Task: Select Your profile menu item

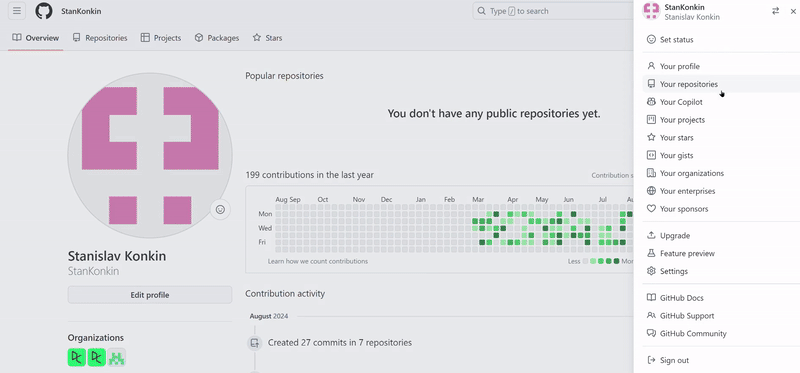Action: click(720, 66)
